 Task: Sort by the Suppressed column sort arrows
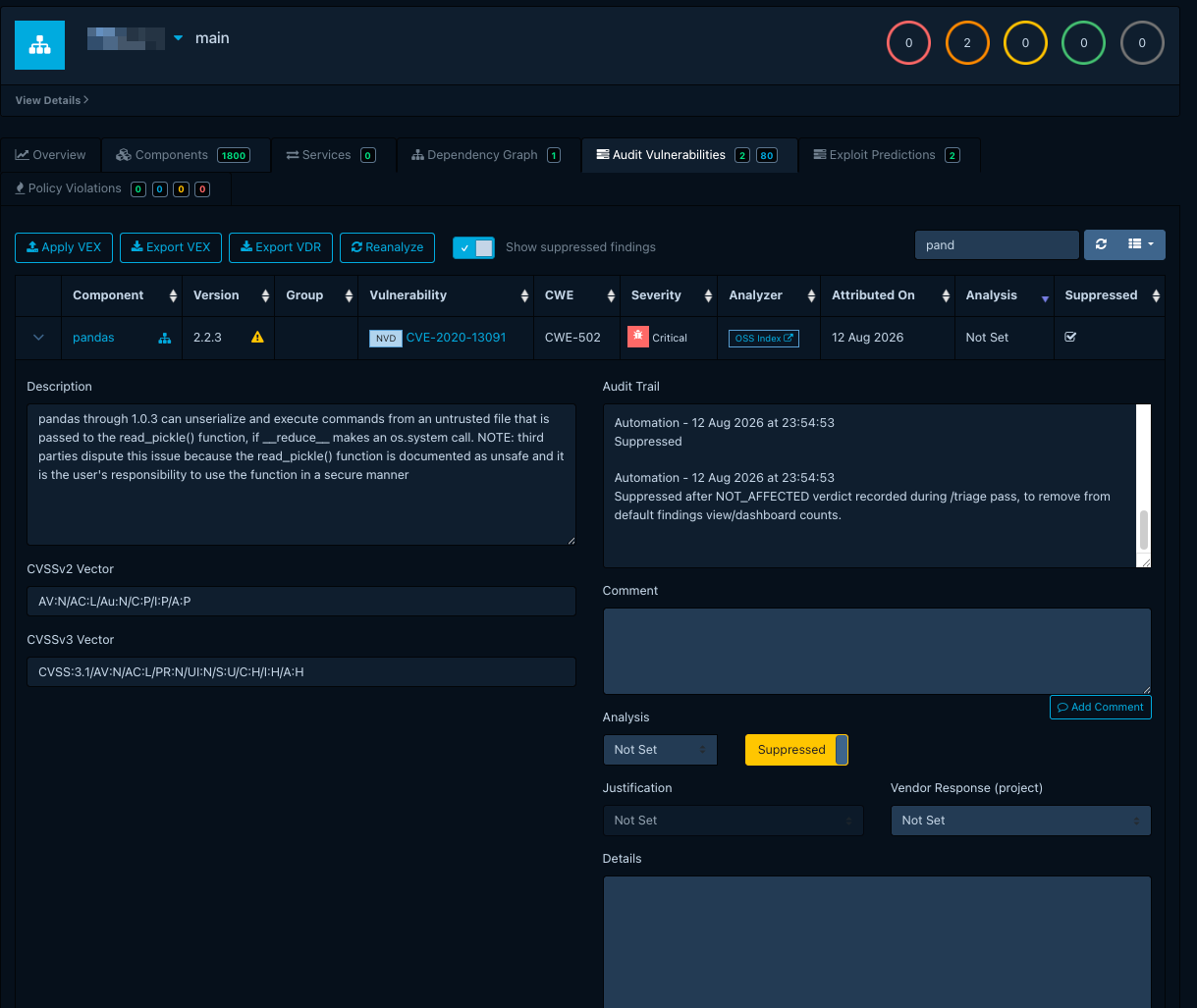click(1156, 295)
